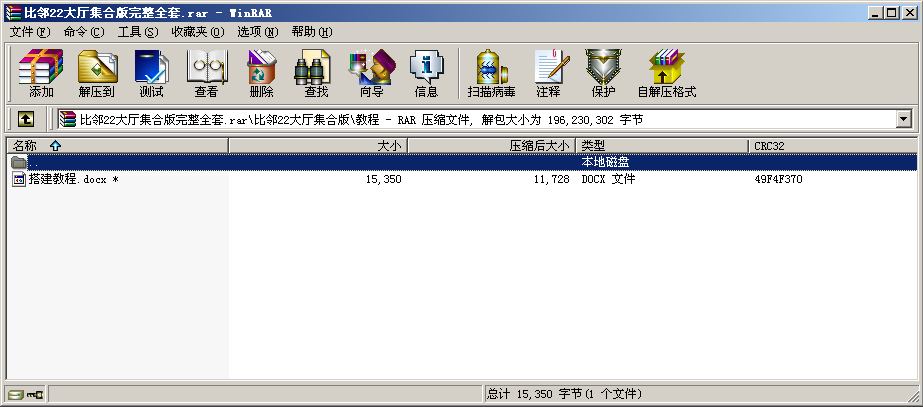
Task: Open the 收藏夹 (Favorites) menu
Action: coord(197,32)
